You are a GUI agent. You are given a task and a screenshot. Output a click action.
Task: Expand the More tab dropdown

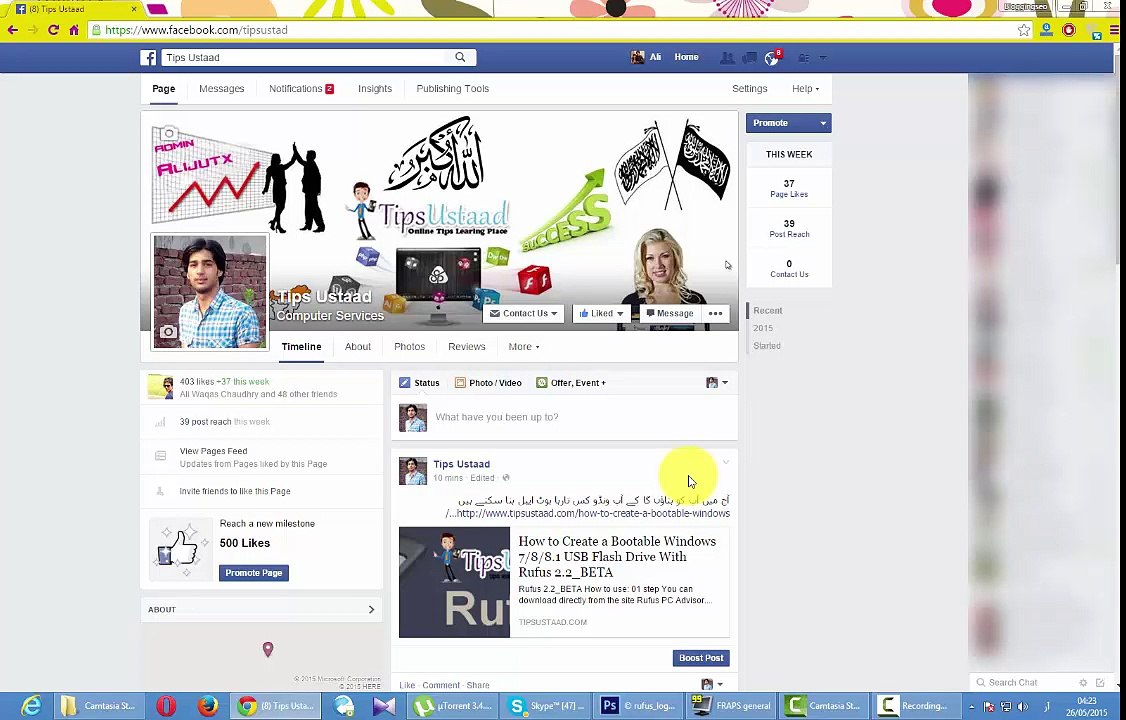pyautogui.click(x=524, y=347)
